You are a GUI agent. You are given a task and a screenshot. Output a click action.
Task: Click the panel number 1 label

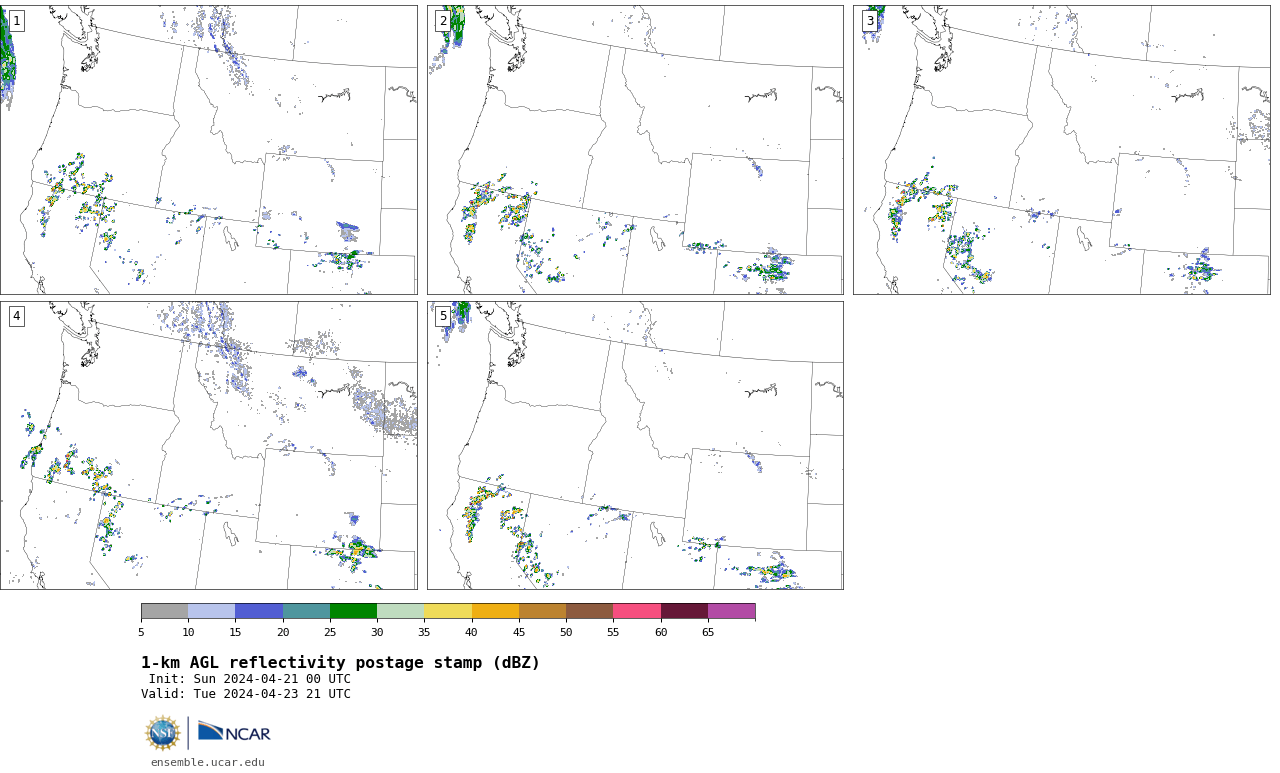click(16, 21)
